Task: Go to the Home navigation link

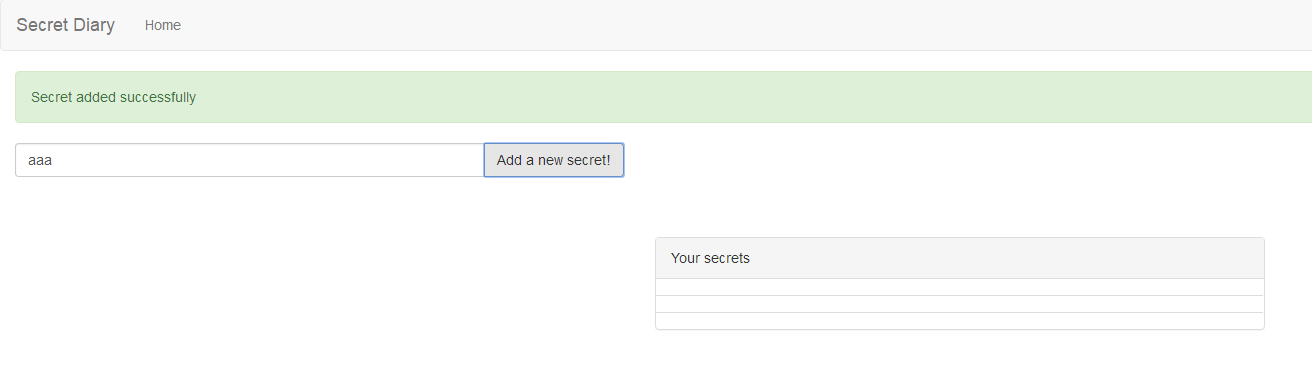Action: coord(163,25)
